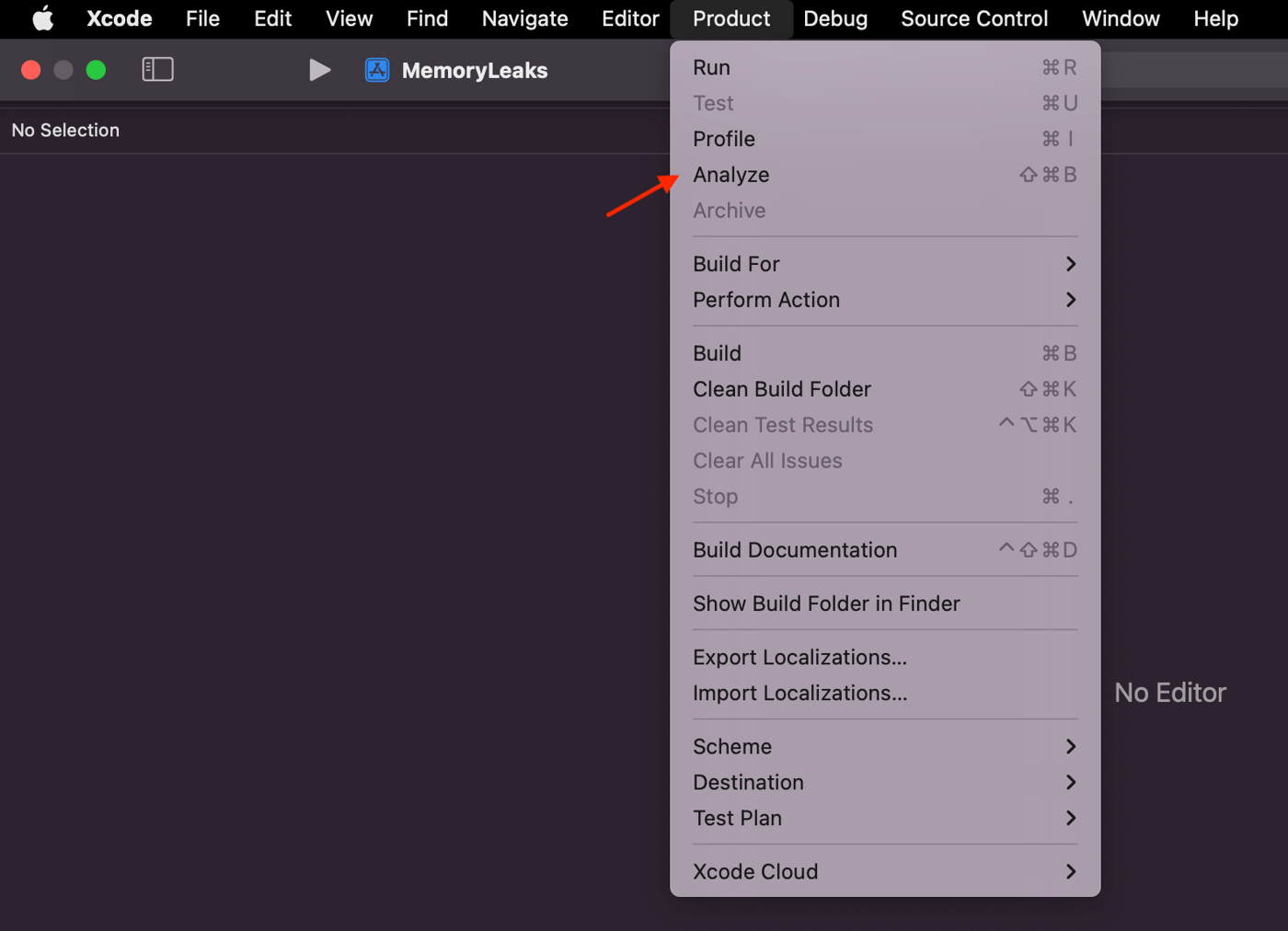The width and height of the screenshot is (1288, 931).
Task: Switch to the Navigate menu
Action: pyautogui.click(x=524, y=18)
